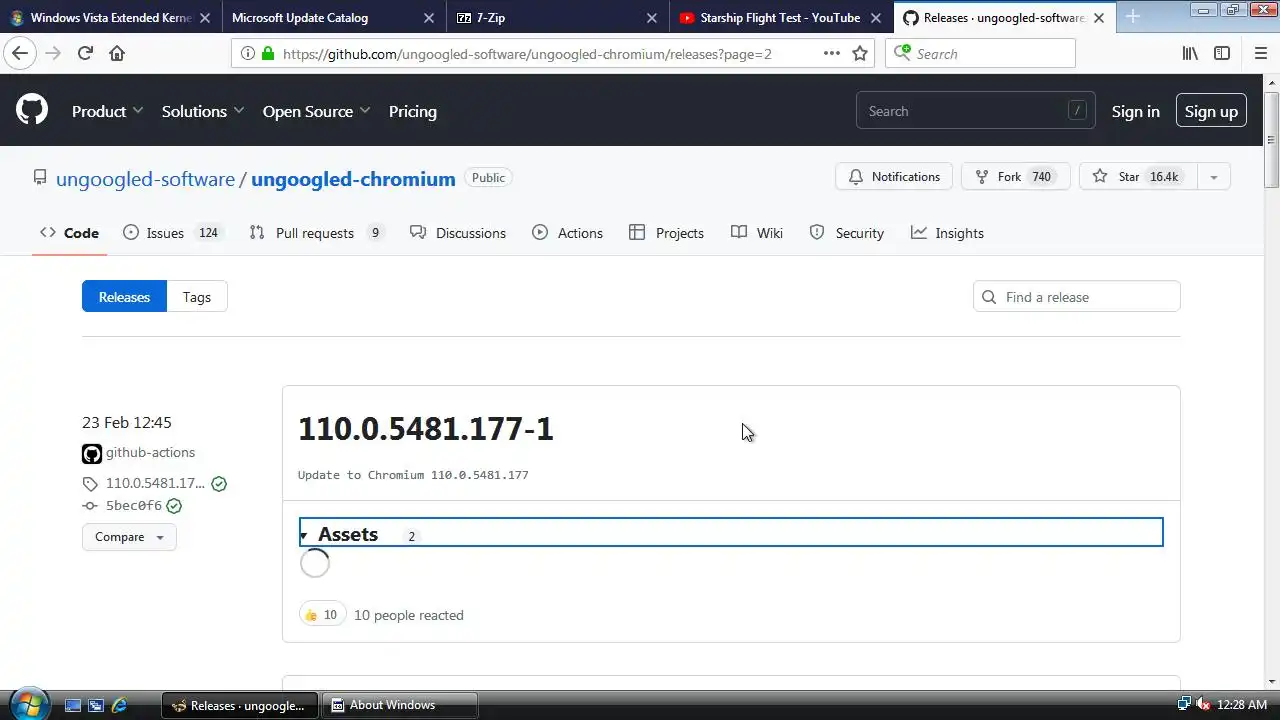Open release title 110.0.5481.177-1

tap(426, 428)
